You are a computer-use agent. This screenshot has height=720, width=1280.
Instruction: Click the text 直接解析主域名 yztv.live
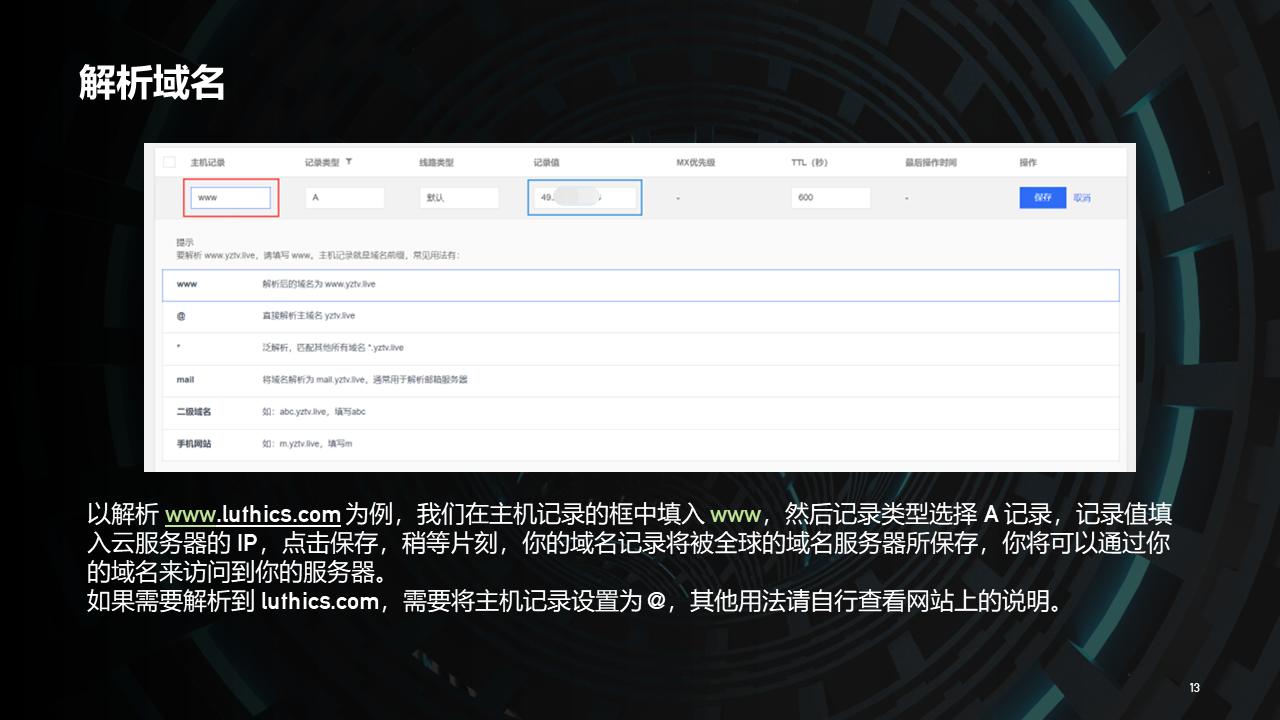(x=308, y=316)
